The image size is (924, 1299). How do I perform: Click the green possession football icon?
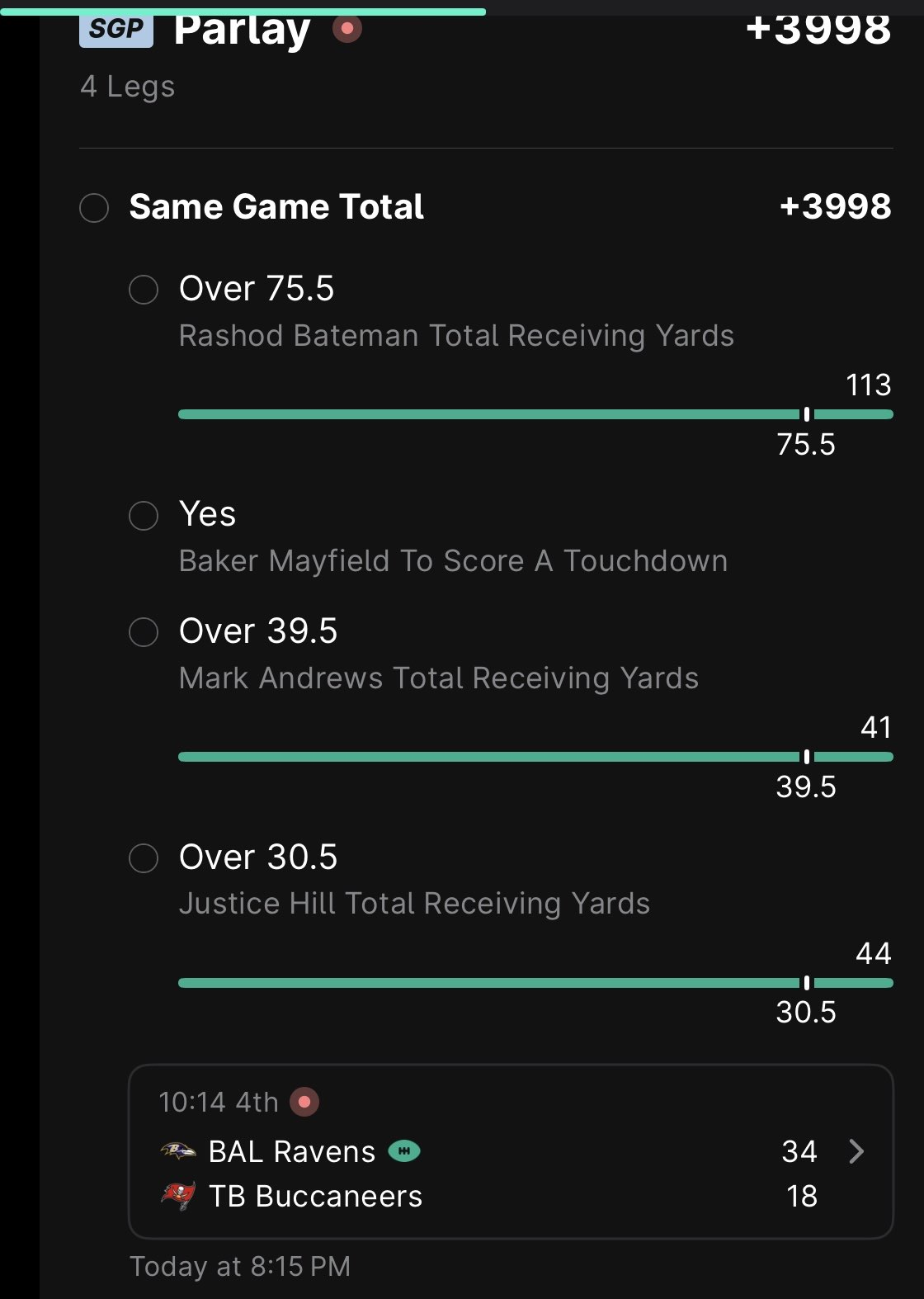click(x=404, y=1150)
